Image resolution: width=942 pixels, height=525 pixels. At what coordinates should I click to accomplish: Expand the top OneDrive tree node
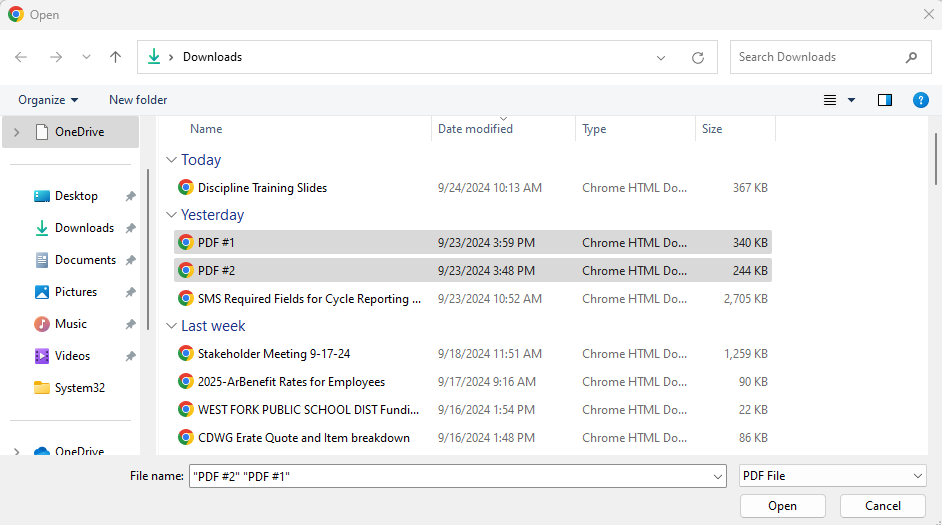(17, 132)
